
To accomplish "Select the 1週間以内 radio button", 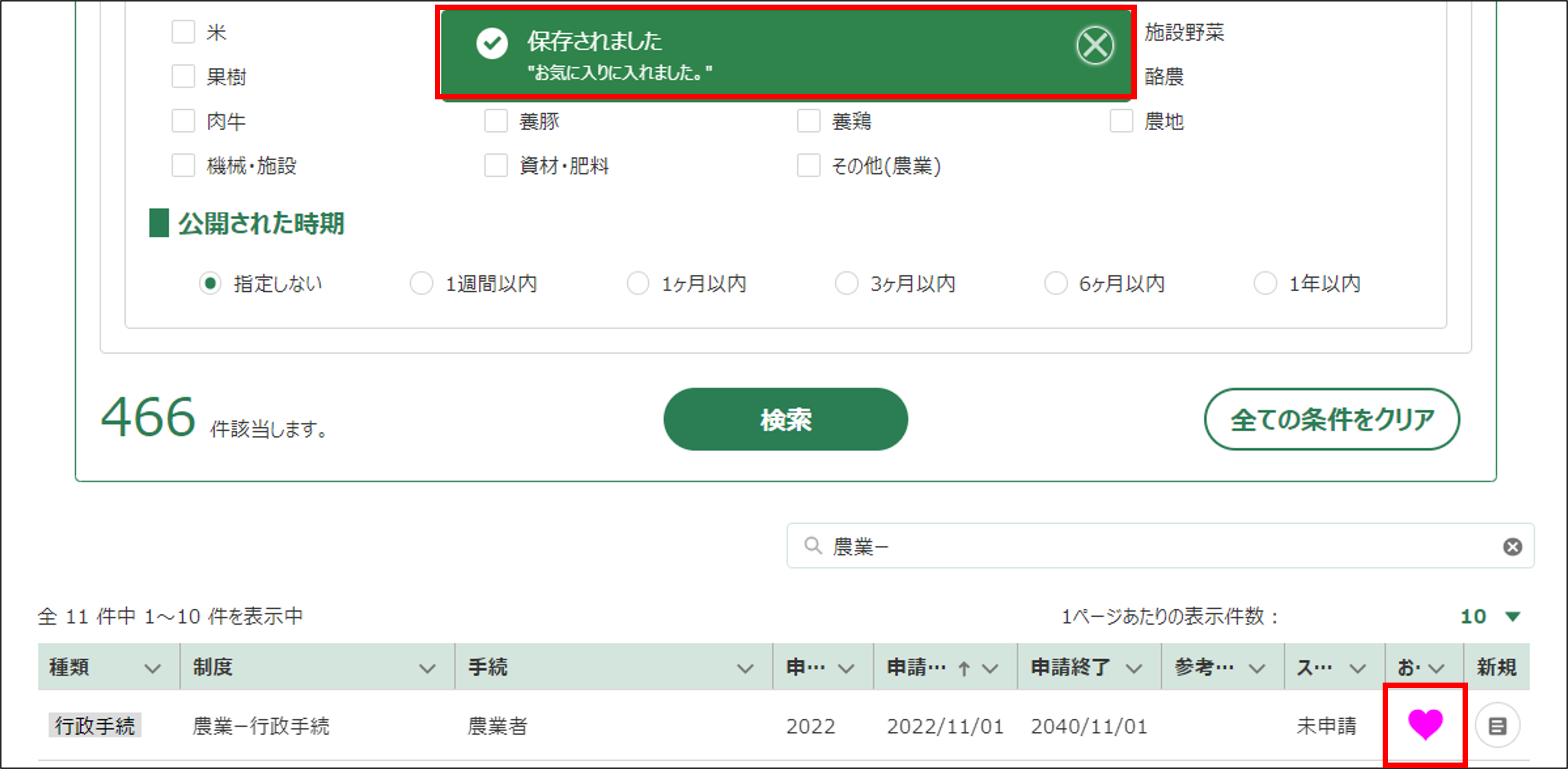I will [421, 284].
